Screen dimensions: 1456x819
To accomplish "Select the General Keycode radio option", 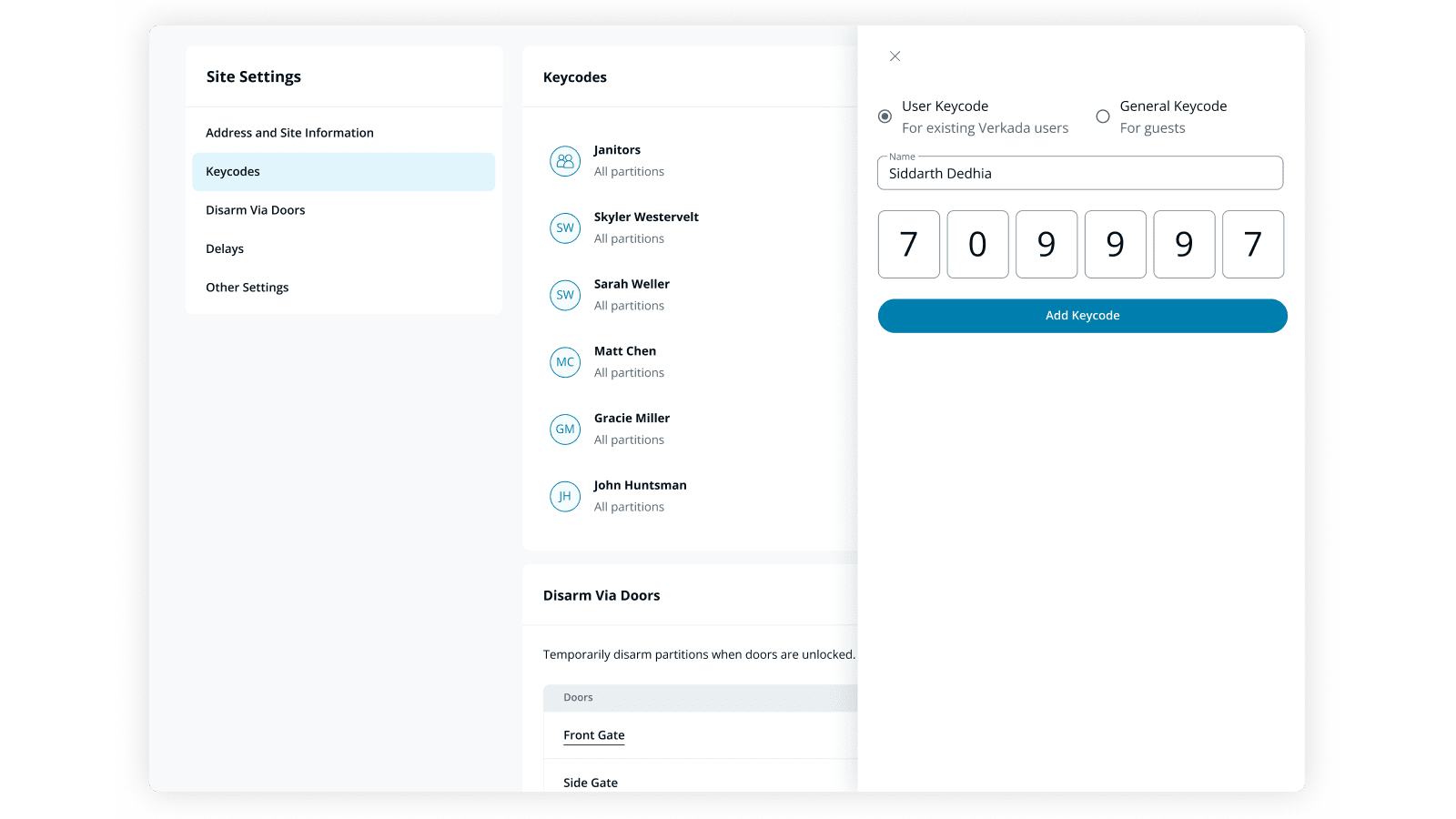I will click(1103, 116).
